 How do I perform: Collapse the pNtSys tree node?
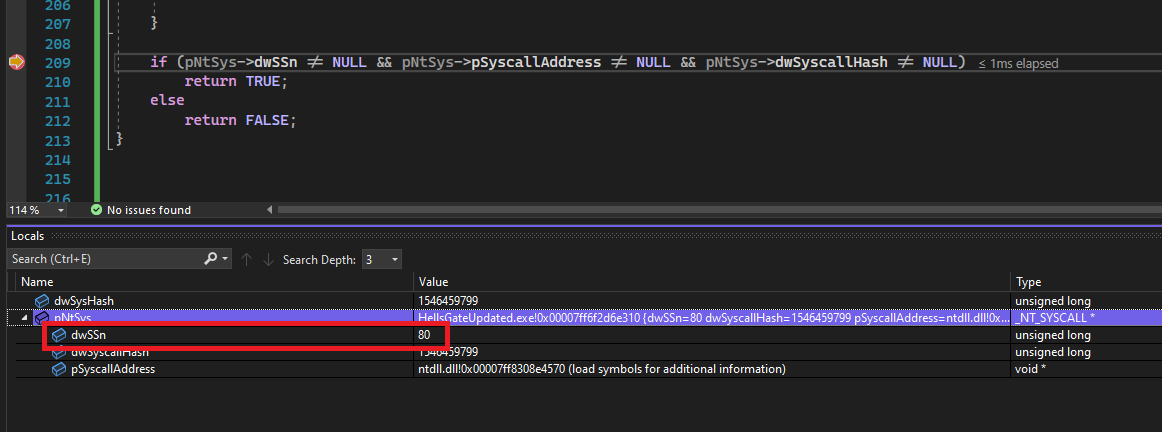pos(25,318)
